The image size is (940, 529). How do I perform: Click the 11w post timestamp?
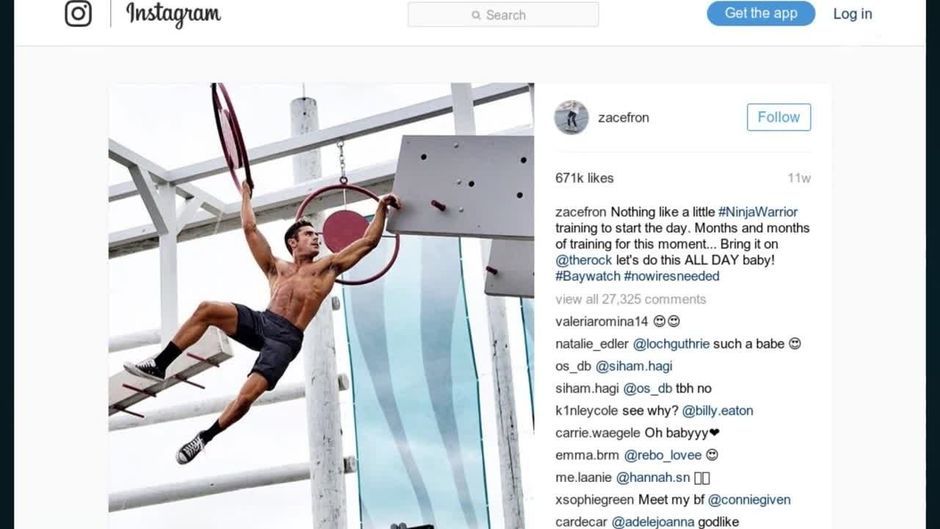799,178
